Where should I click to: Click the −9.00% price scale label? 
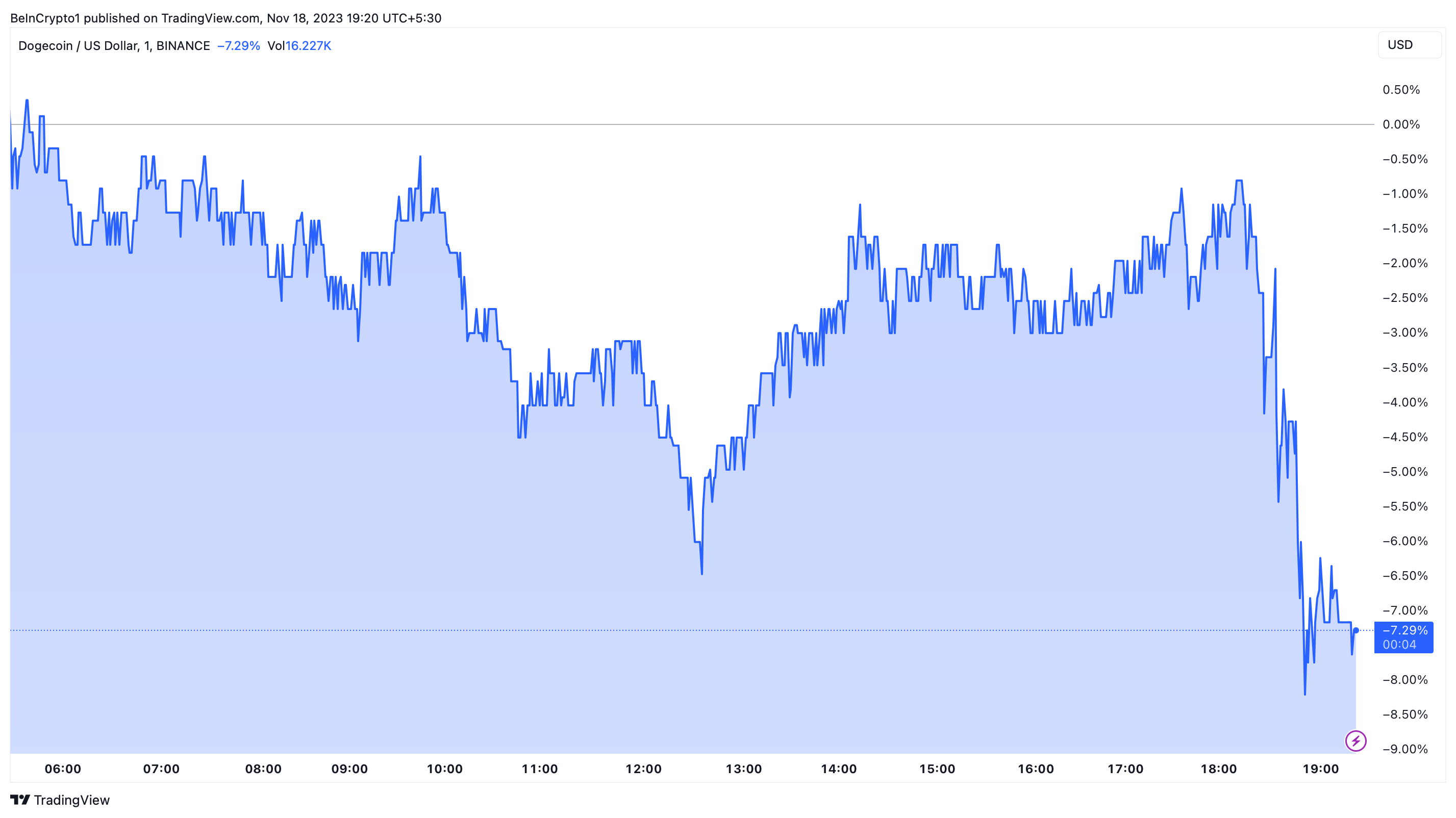click(1404, 749)
